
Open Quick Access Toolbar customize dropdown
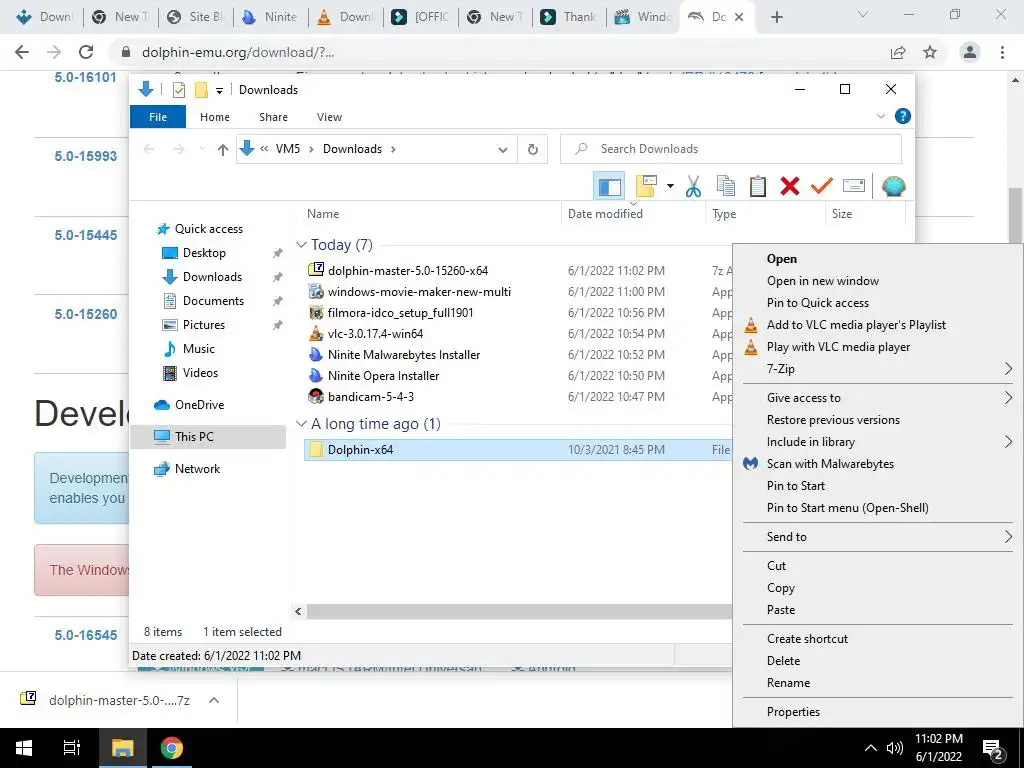pos(219,90)
